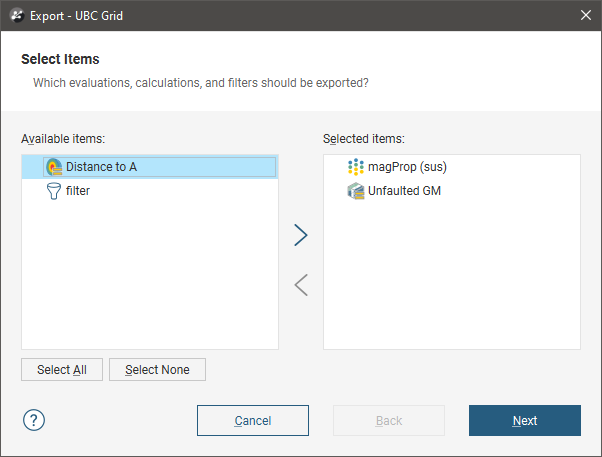Open help with the question mark icon
The image size is (602, 457).
point(33,420)
